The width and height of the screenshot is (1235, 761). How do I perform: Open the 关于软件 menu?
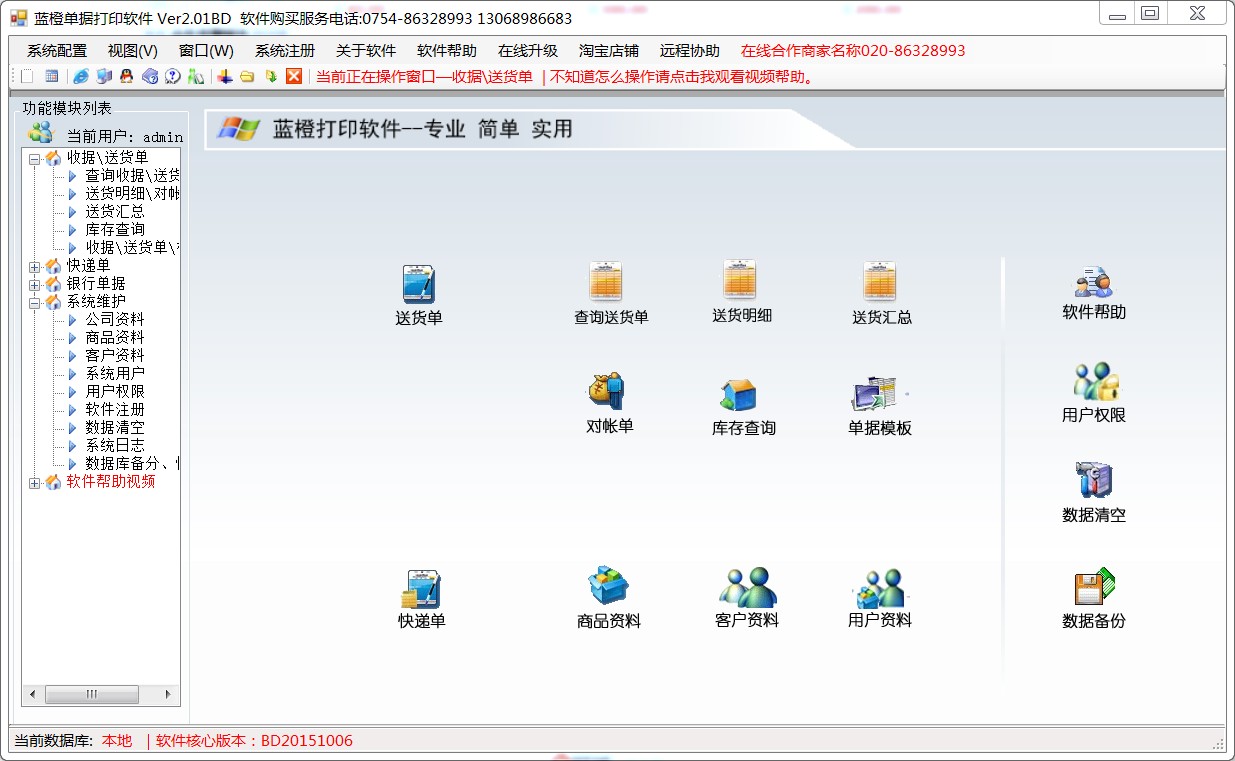(x=366, y=50)
